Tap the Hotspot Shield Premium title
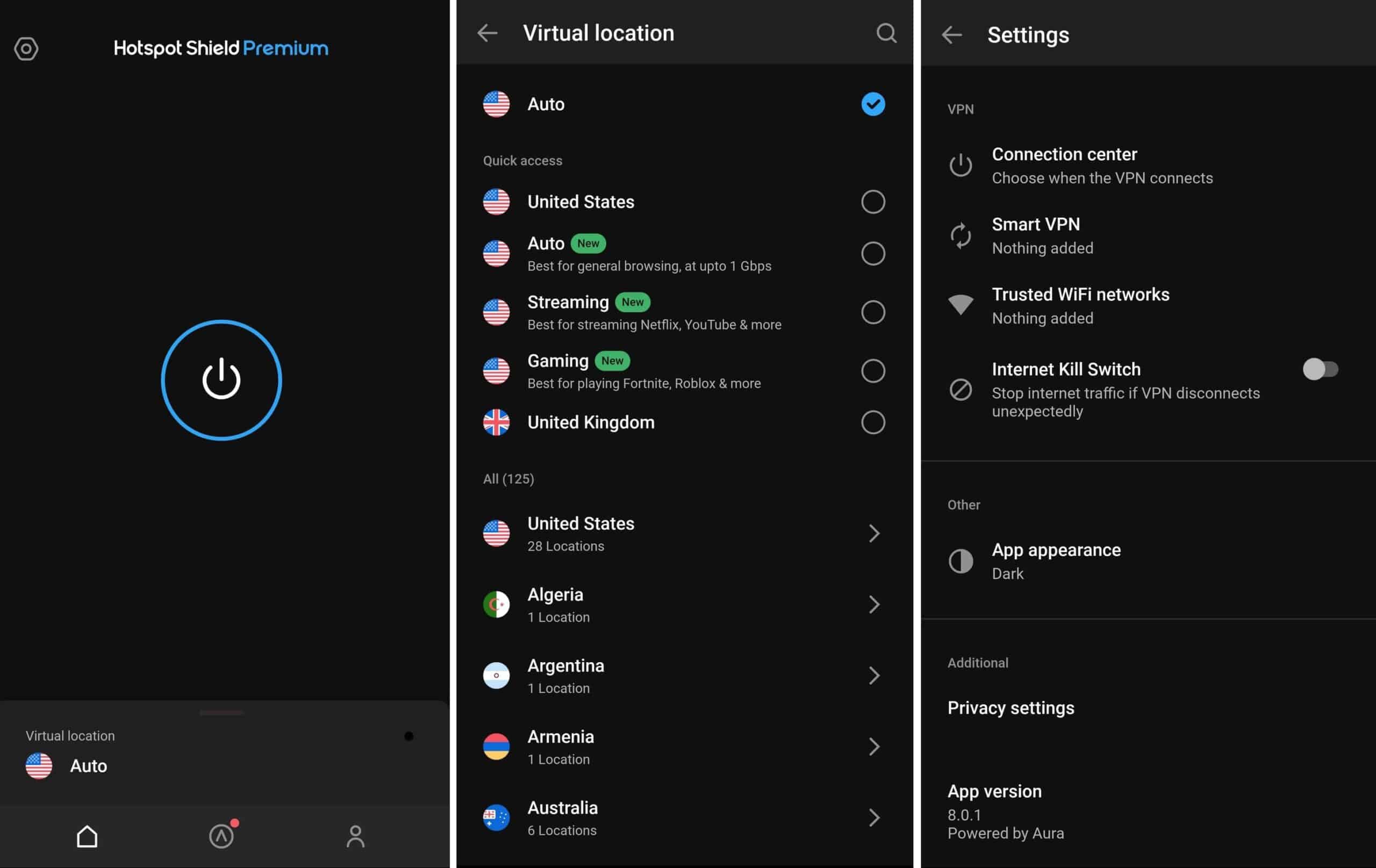Screen dimensions: 1376x868 point(220,48)
